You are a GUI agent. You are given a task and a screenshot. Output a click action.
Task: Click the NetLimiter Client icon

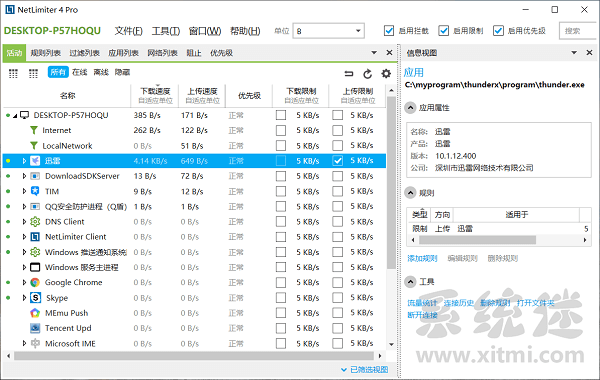[x=35, y=237]
